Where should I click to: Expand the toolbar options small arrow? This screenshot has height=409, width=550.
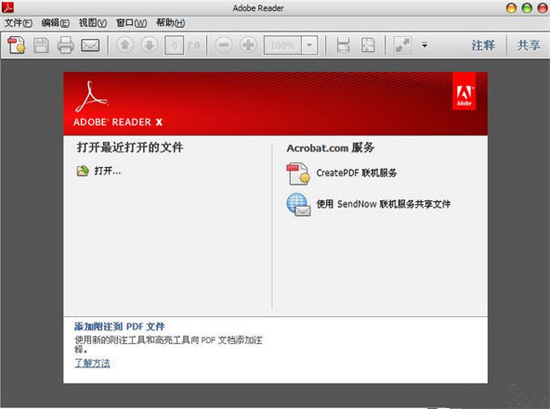pos(424,45)
